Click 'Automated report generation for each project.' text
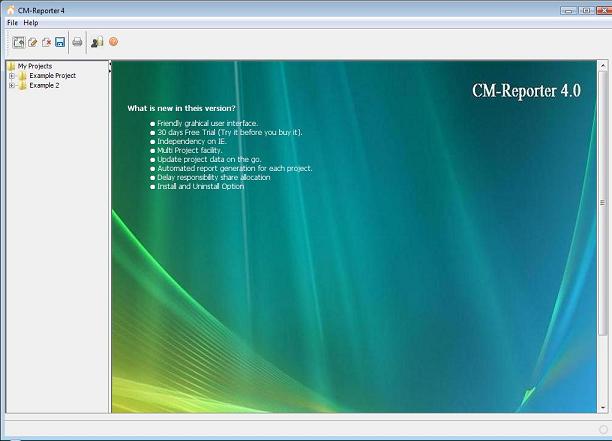This screenshot has width=612, height=441. click(x=235, y=168)
